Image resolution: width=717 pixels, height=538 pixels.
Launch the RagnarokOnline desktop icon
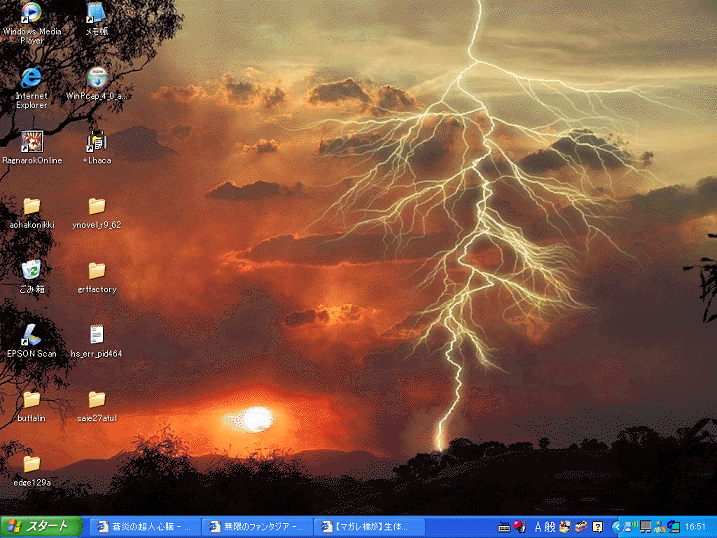point(32,147)
